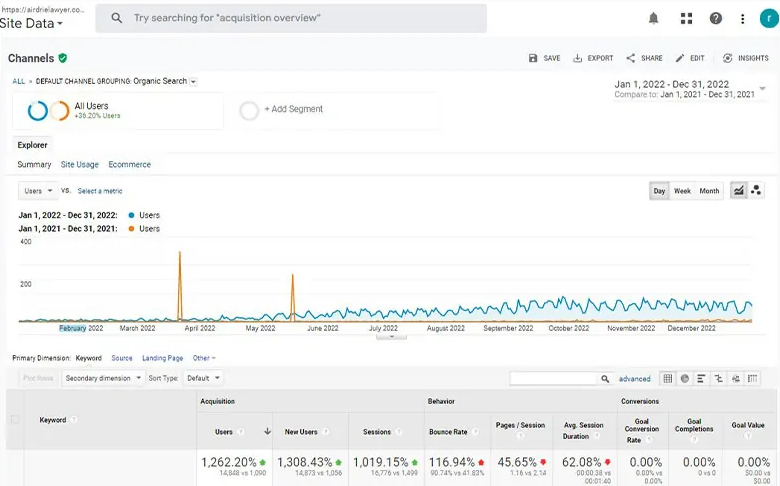Click the search magnifier in table filter

click(x=605, y=379)
